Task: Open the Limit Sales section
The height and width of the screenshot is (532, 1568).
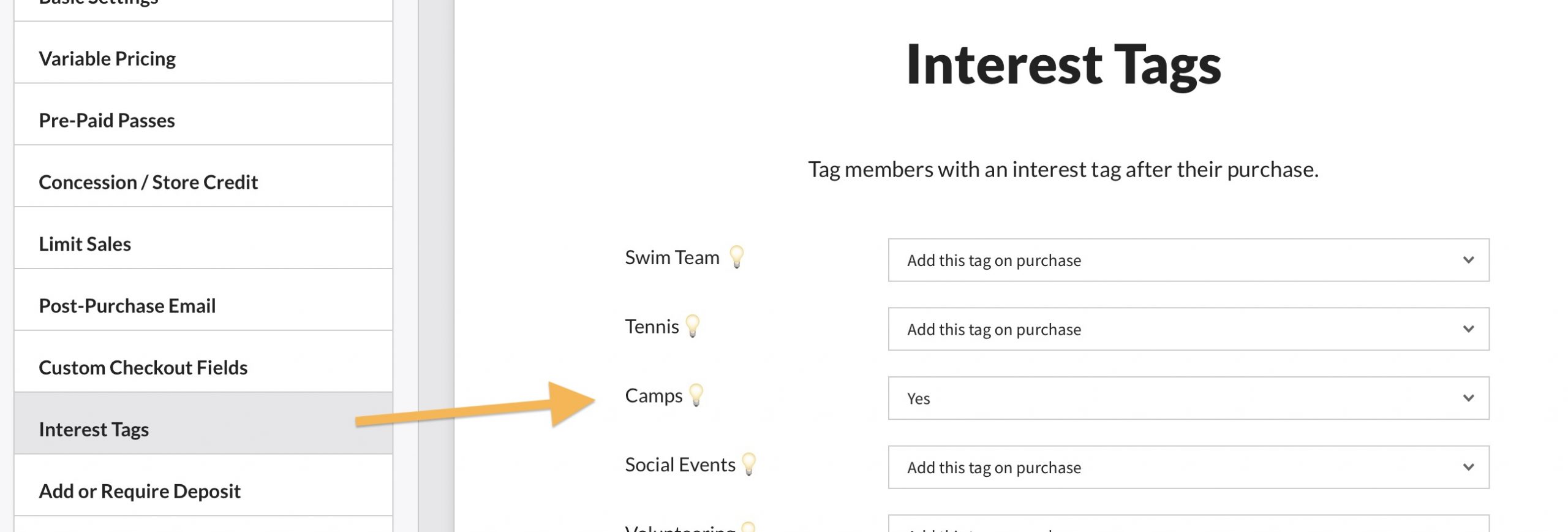Action: click(x=85, y=245)
